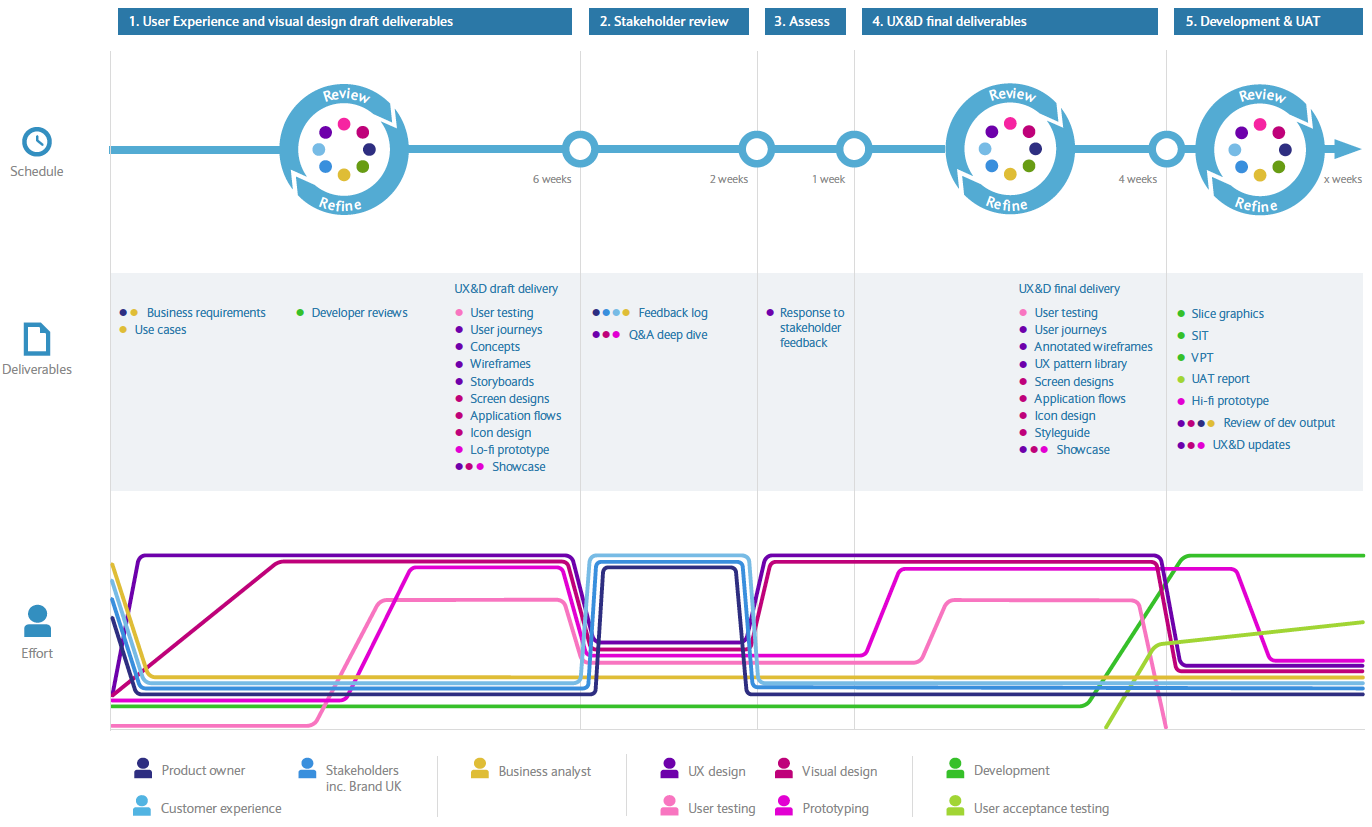Select the UX design legend icon
The height and width of the screenshot is (827, 1372).
click(670, 769)
